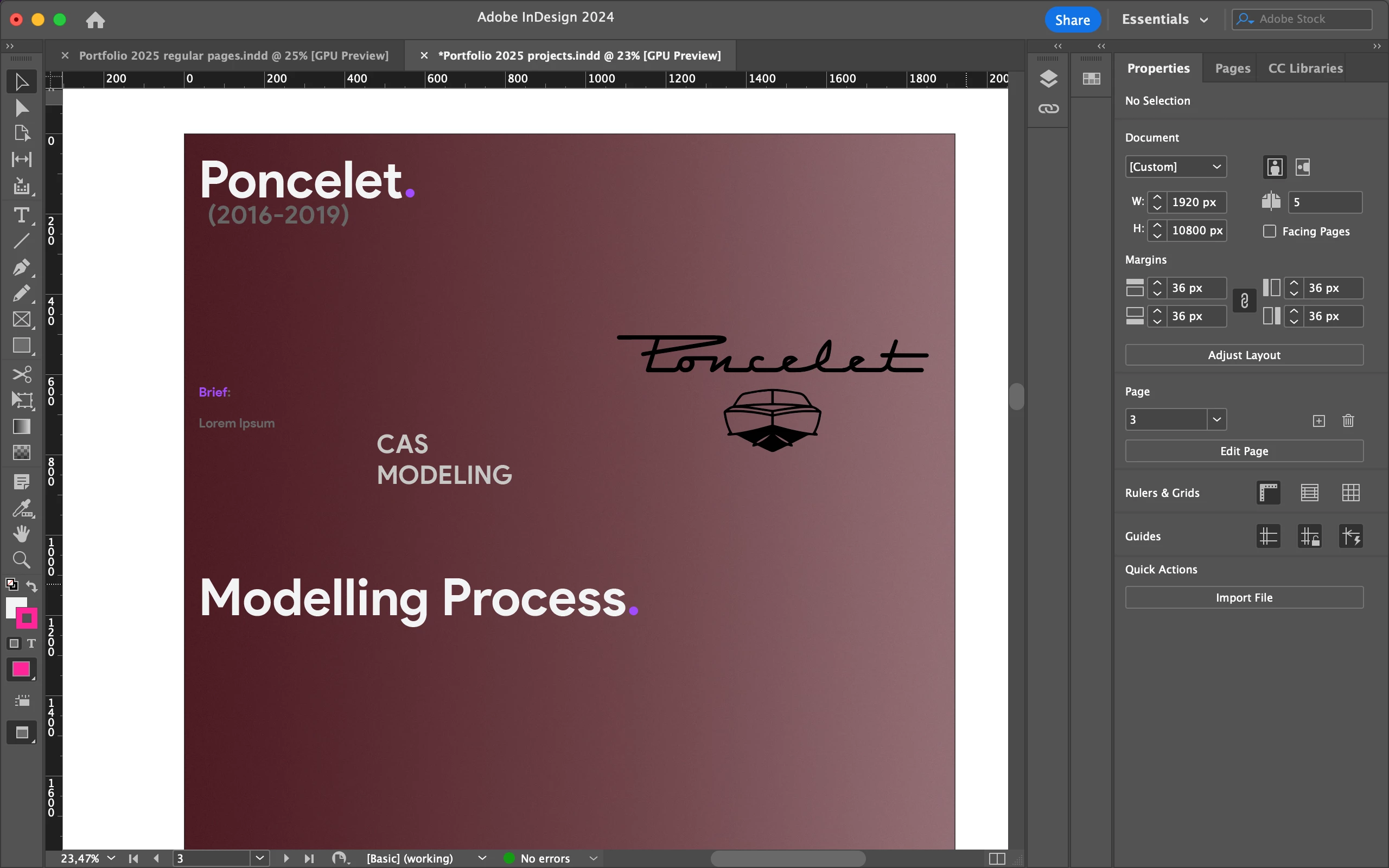Image resolution: width=1389 pixels, height=868 pixels.
Task: Select the Zoom tool
Action: tap(21, 559)
